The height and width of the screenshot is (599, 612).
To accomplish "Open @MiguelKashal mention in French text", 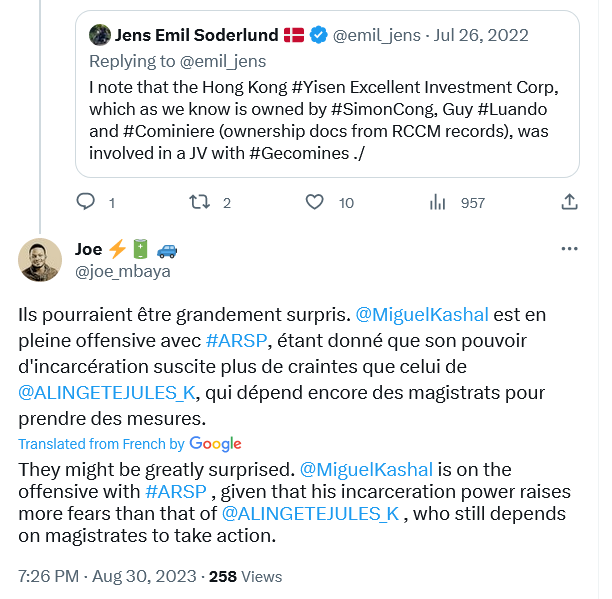I will click(422, 315).
